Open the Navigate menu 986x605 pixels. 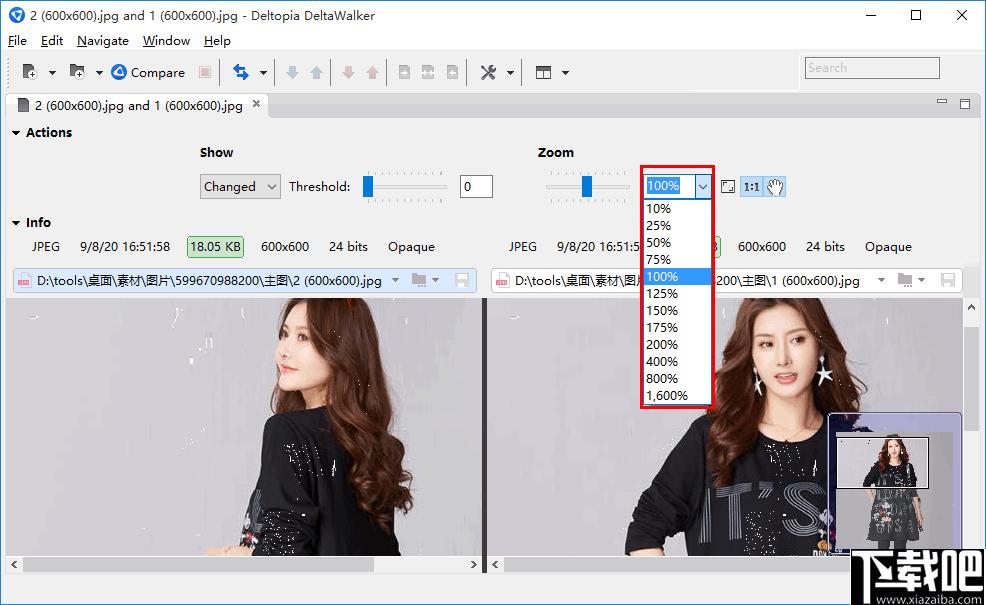click(103, 41)
